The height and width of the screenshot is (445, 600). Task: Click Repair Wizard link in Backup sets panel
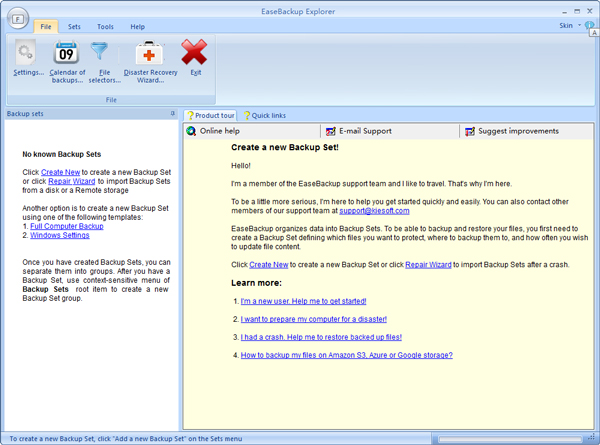72,181
